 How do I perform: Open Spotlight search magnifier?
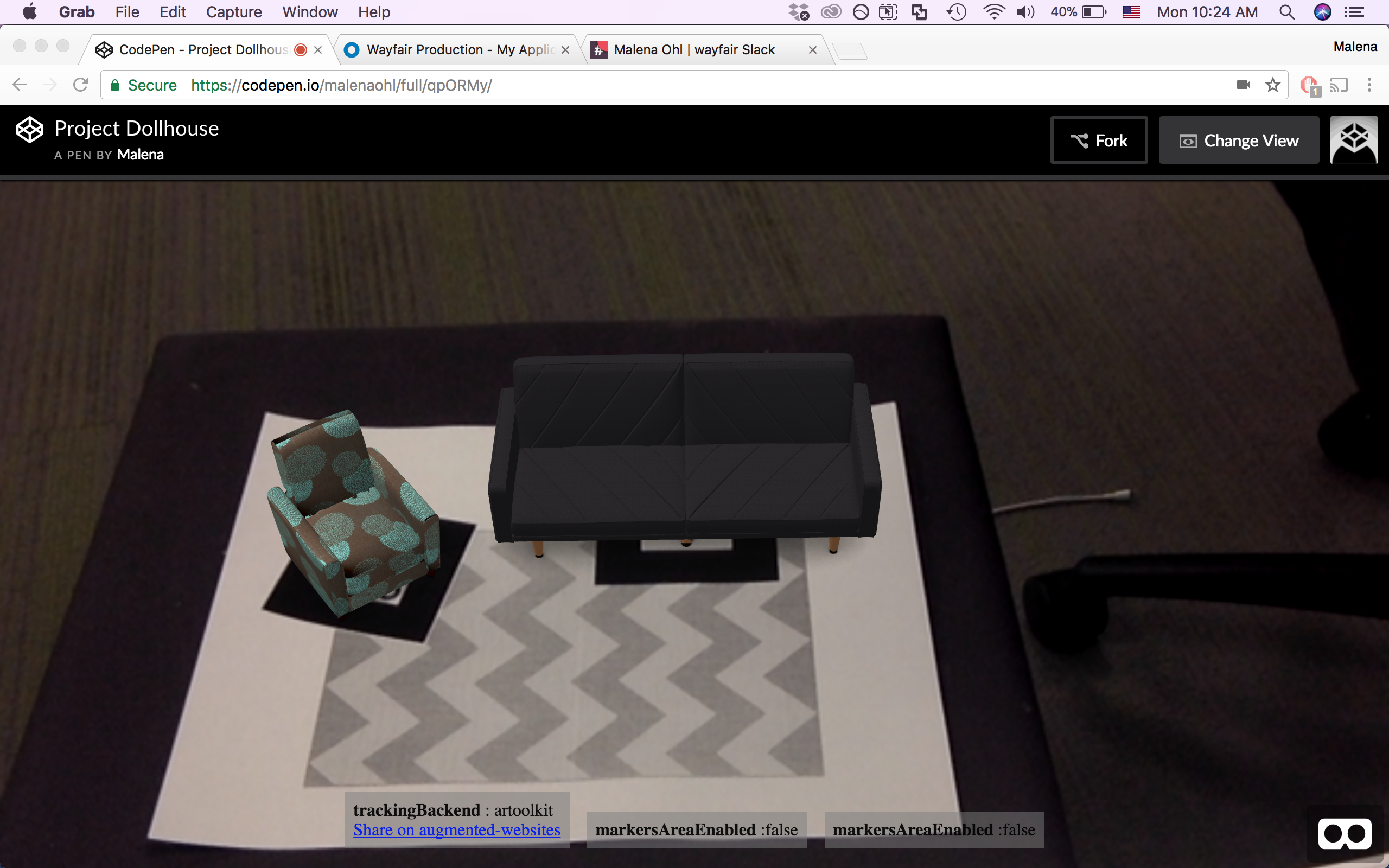[1287, 12]
